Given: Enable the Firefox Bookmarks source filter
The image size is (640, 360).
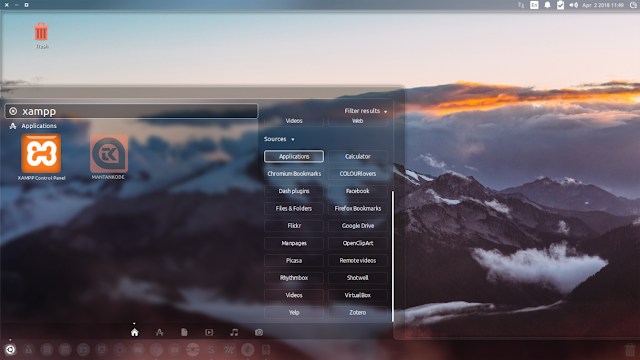Looking at the screenshot, I should pos(358,208).
